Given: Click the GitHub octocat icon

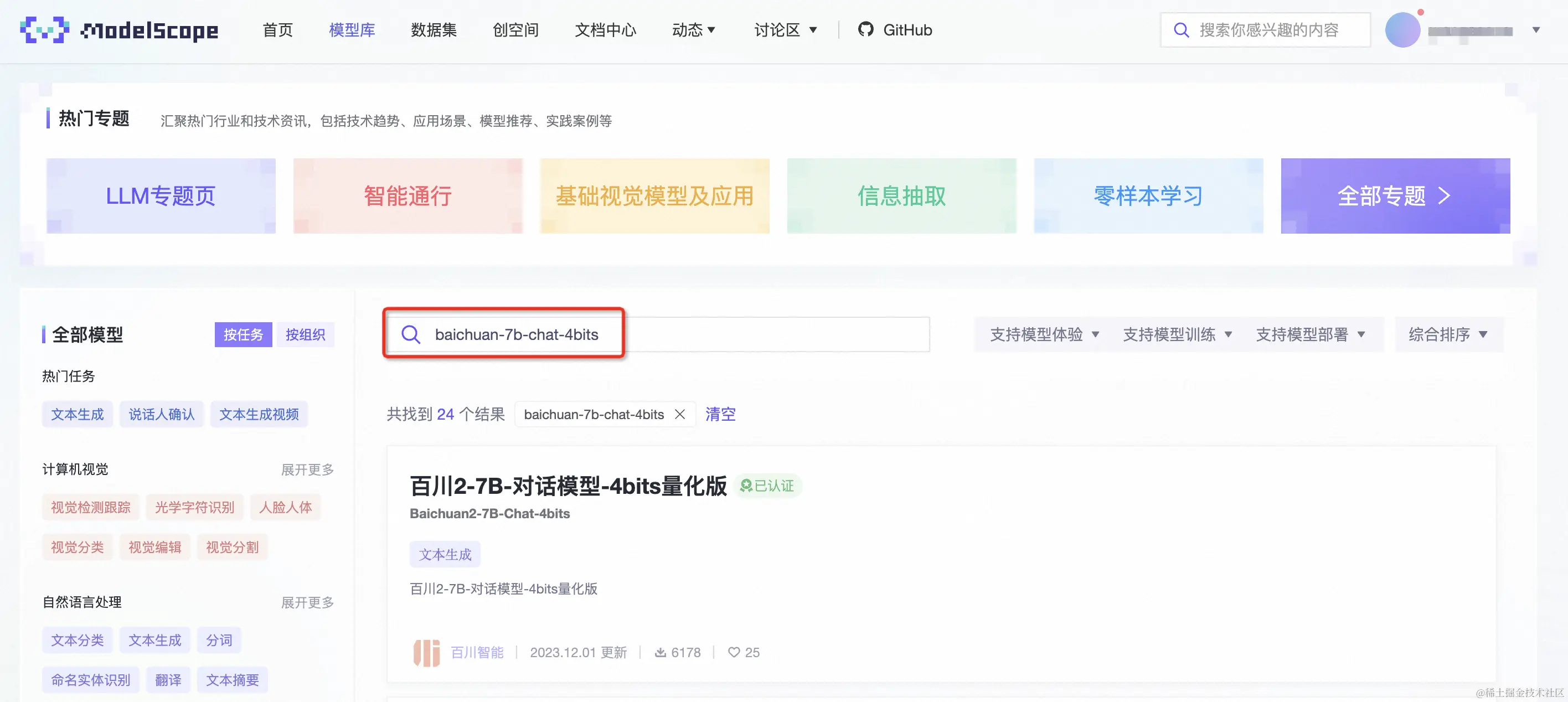Looking at the screenshot, I should click(x=865, y=29).
